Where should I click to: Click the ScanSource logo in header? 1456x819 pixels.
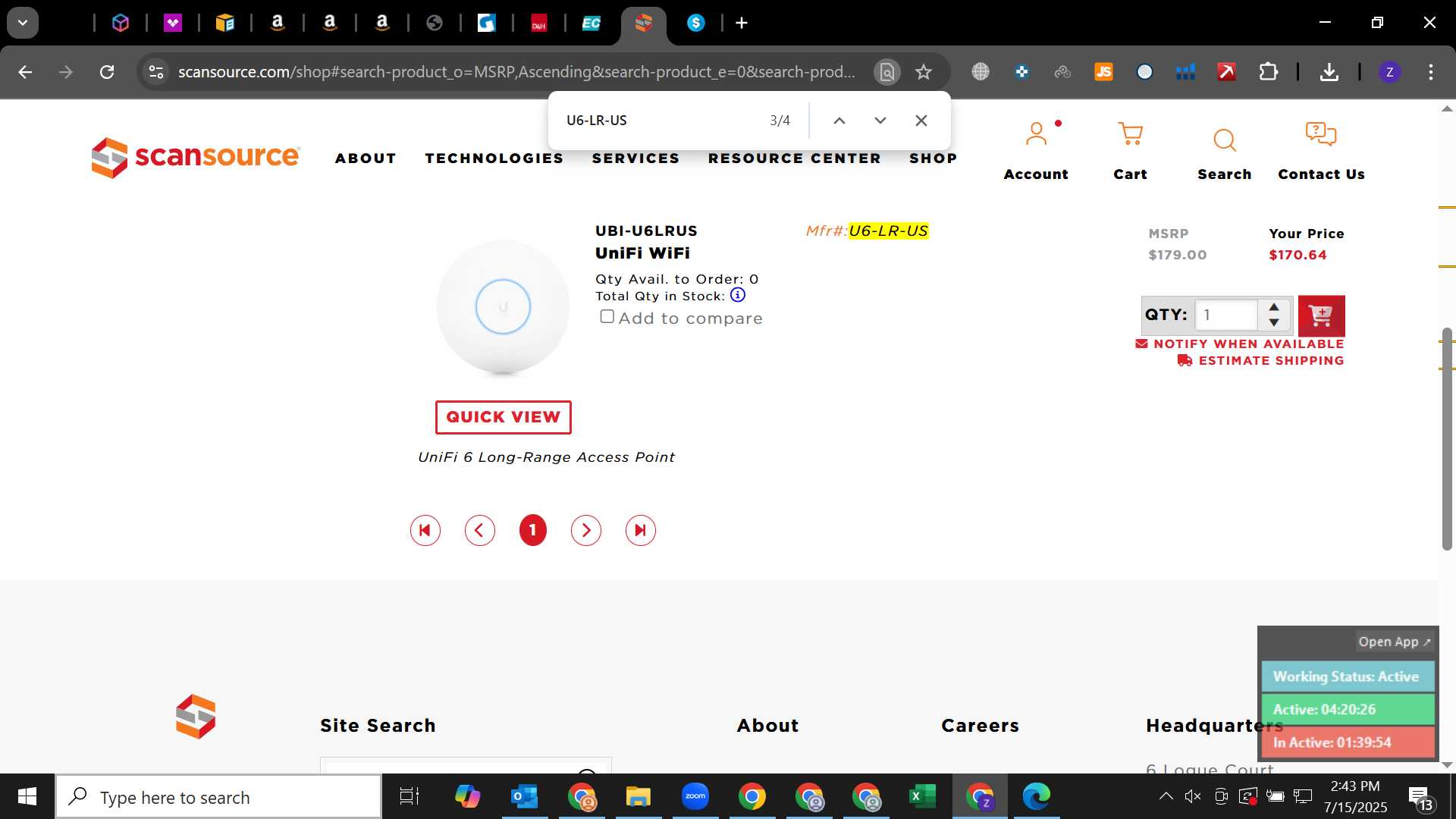coord(196,157)
